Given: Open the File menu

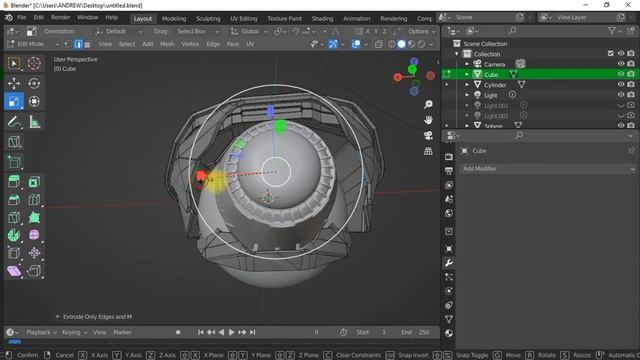Looking at the screenshot, I should click(x=22, y=18).
